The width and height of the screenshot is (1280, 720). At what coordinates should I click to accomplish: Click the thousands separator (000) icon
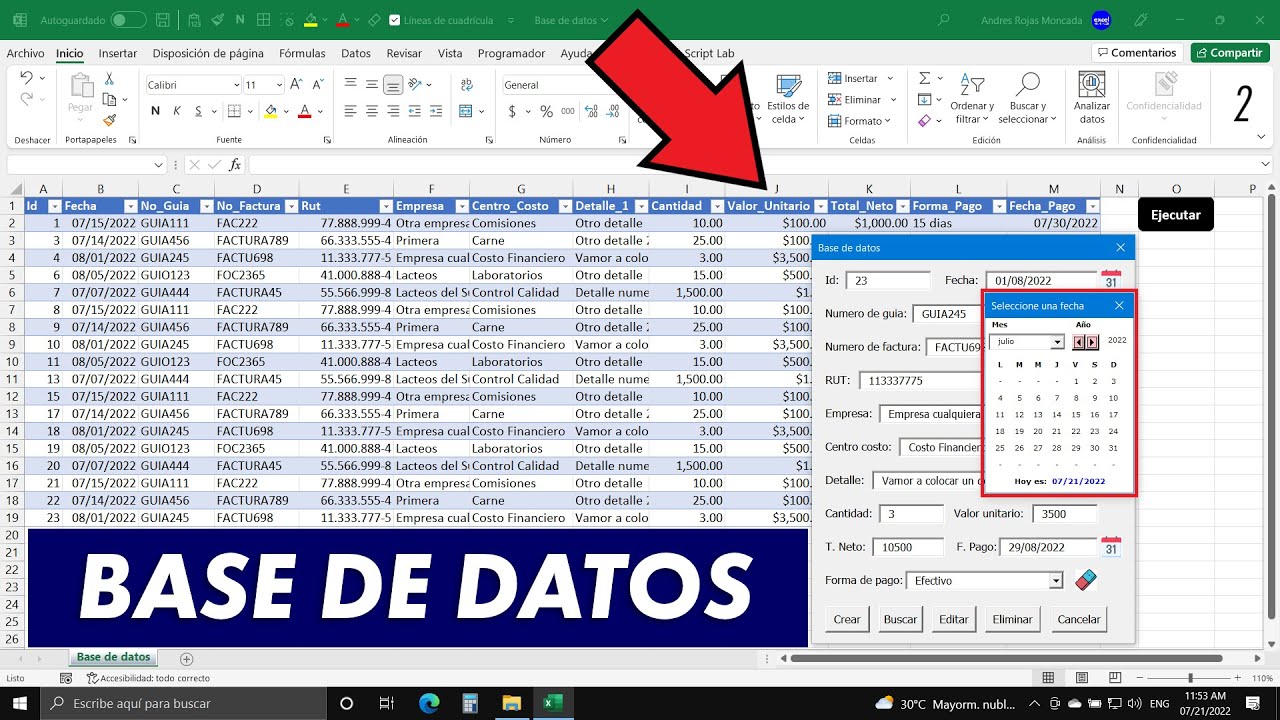(567, 111)
